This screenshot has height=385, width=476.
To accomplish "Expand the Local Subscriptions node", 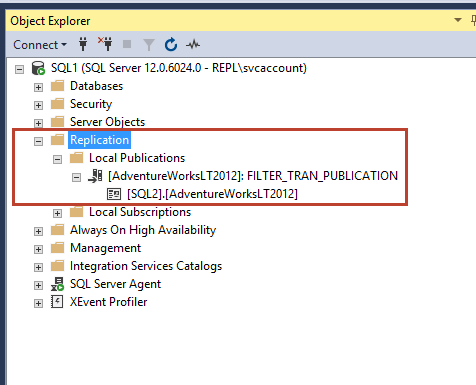I will click(57, 213).
